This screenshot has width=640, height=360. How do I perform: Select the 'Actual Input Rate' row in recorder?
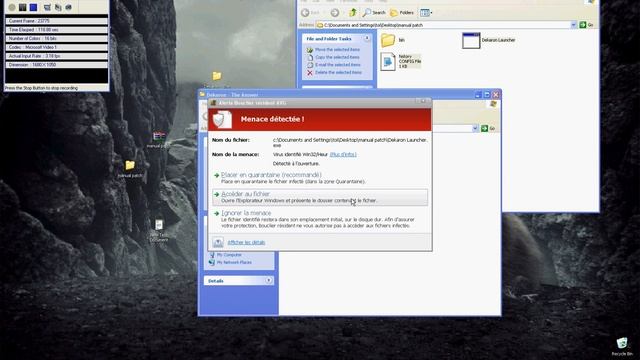pos(56,56)
